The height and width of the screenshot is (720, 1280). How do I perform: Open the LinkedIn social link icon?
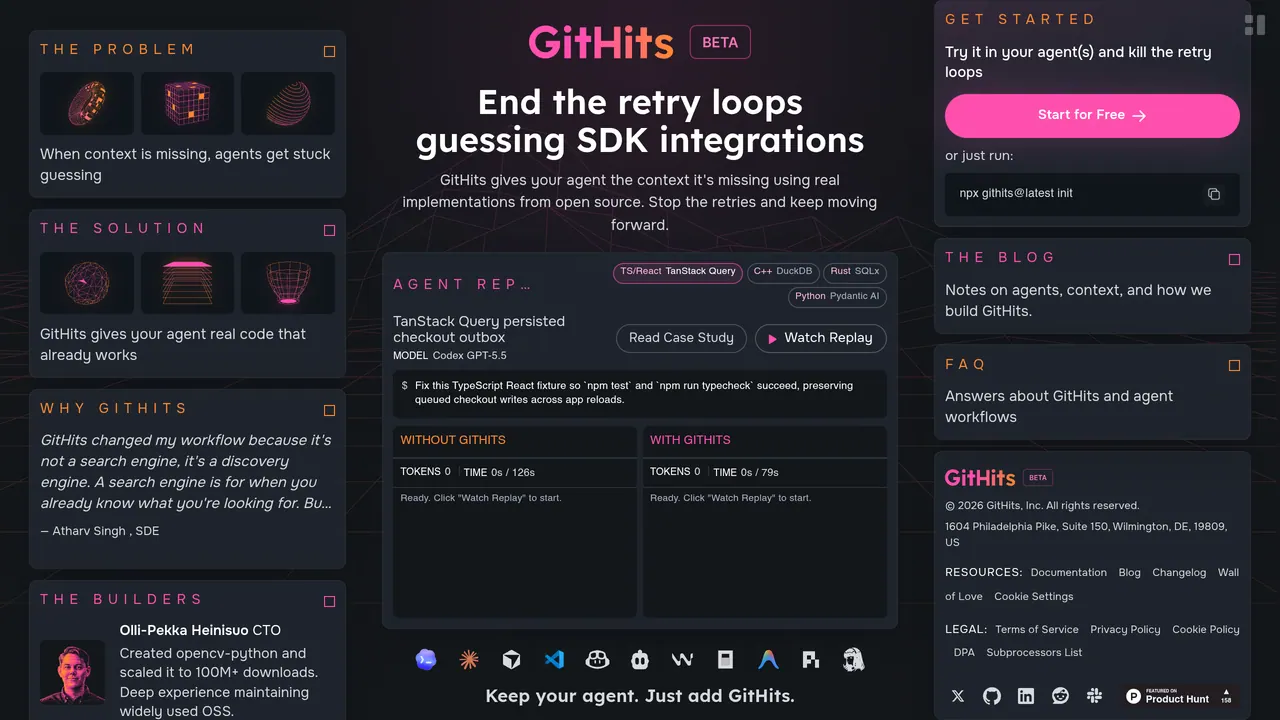tap(1026, 696)
